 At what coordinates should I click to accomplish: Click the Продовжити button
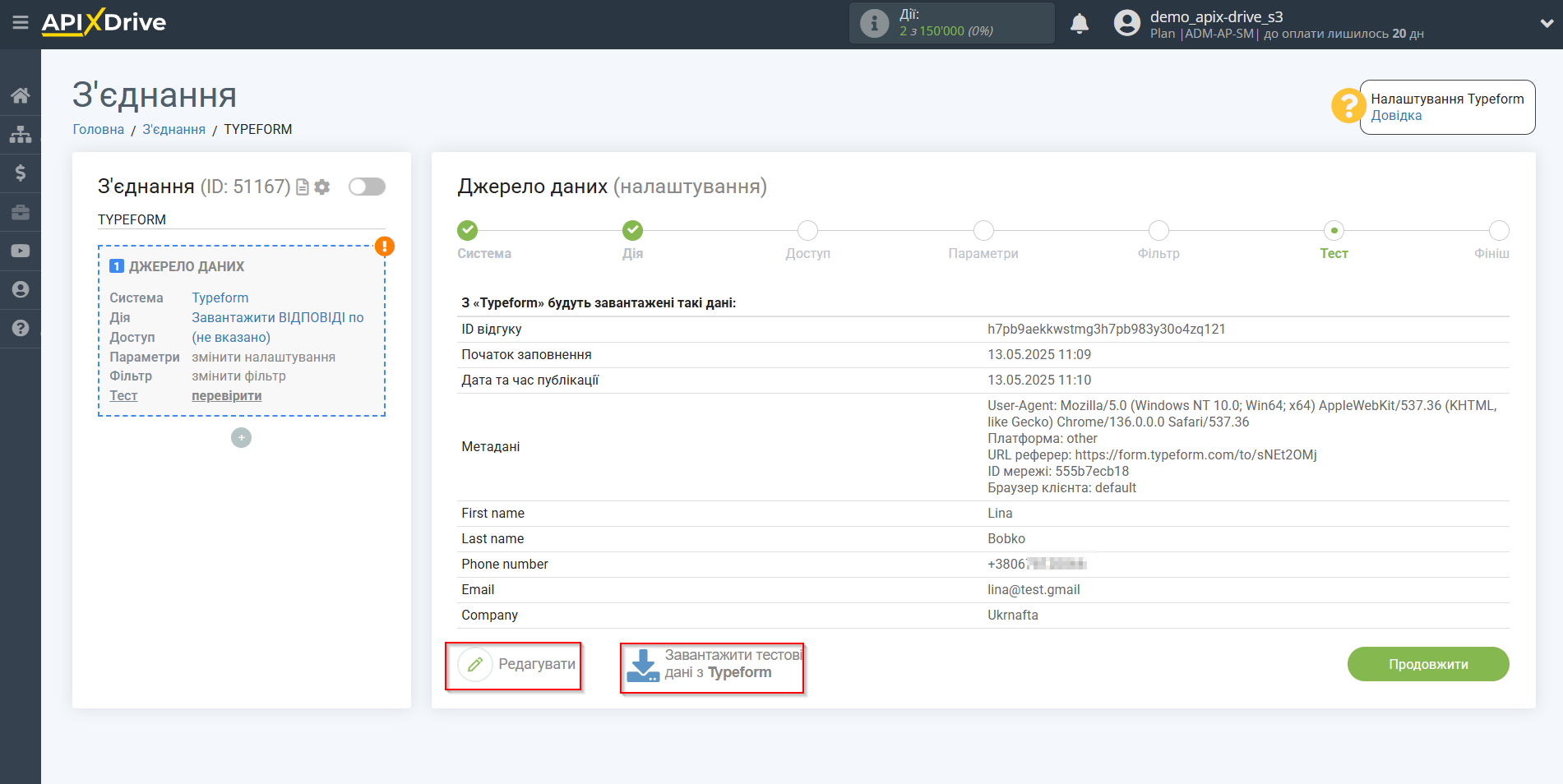coord(1428,664)
